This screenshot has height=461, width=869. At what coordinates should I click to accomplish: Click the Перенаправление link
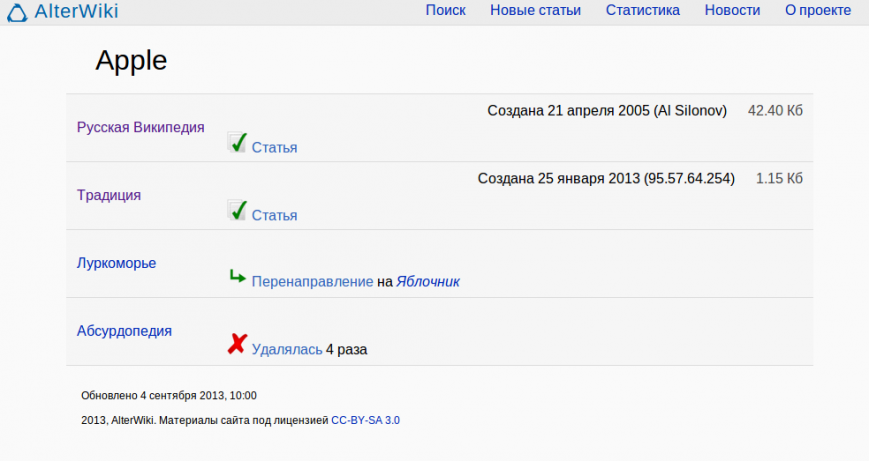(313, 281)
